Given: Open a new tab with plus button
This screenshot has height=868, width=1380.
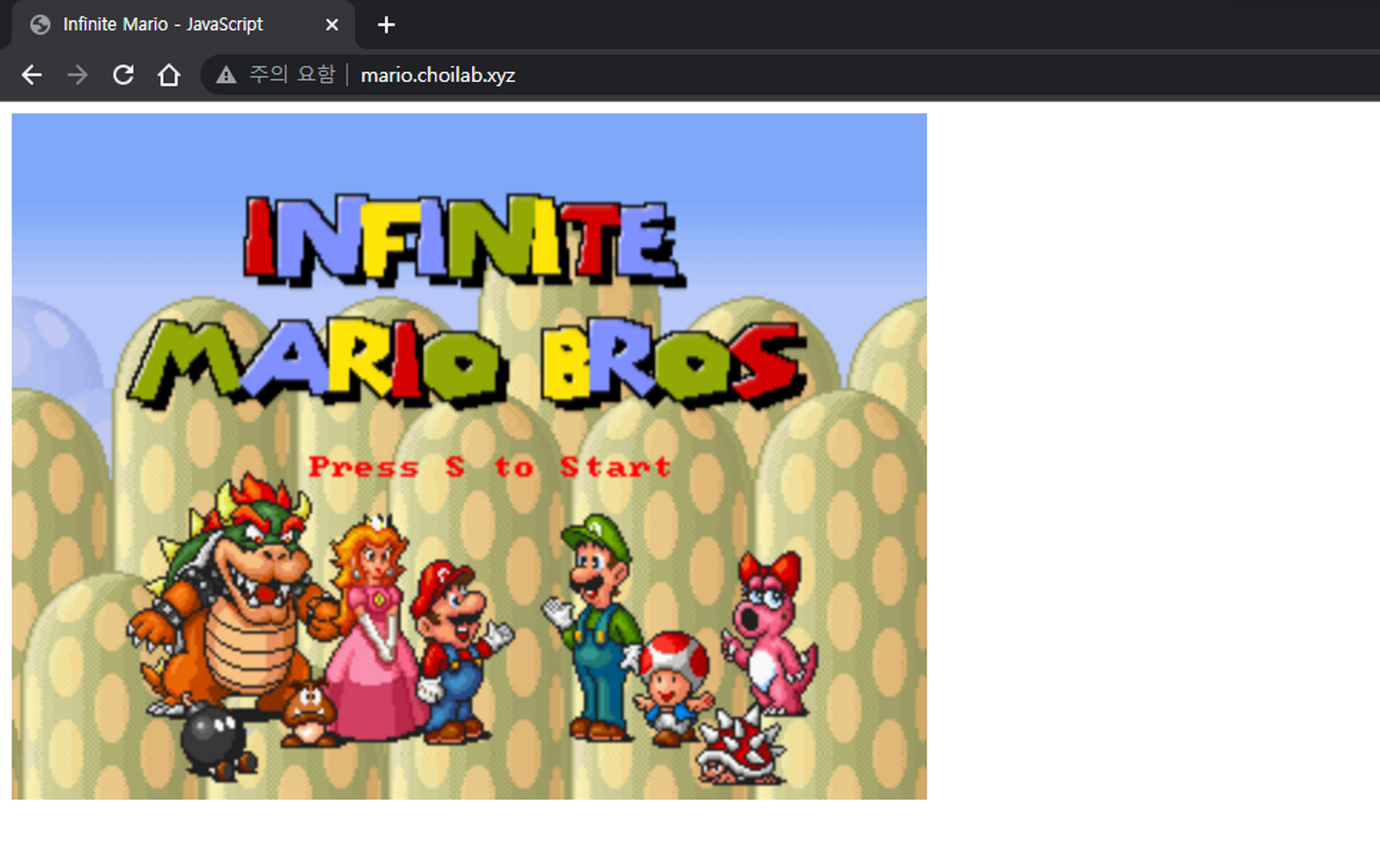Looking at the screenshot, I should [x=386, y=25].
